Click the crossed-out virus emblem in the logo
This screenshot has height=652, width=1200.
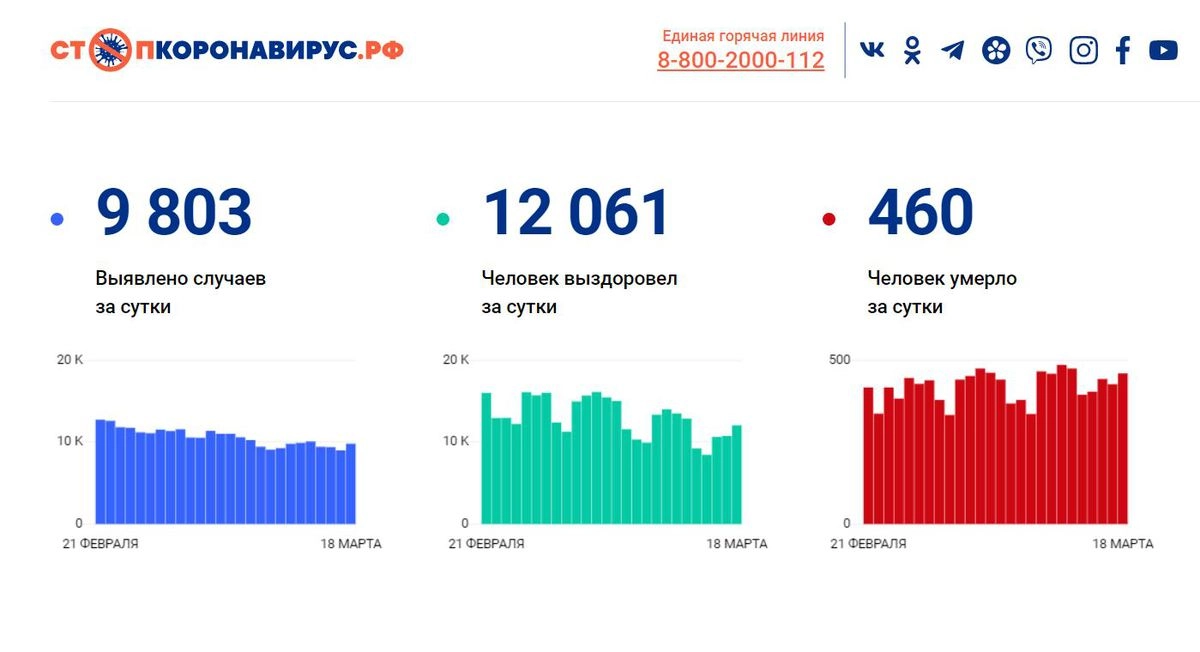110,49
